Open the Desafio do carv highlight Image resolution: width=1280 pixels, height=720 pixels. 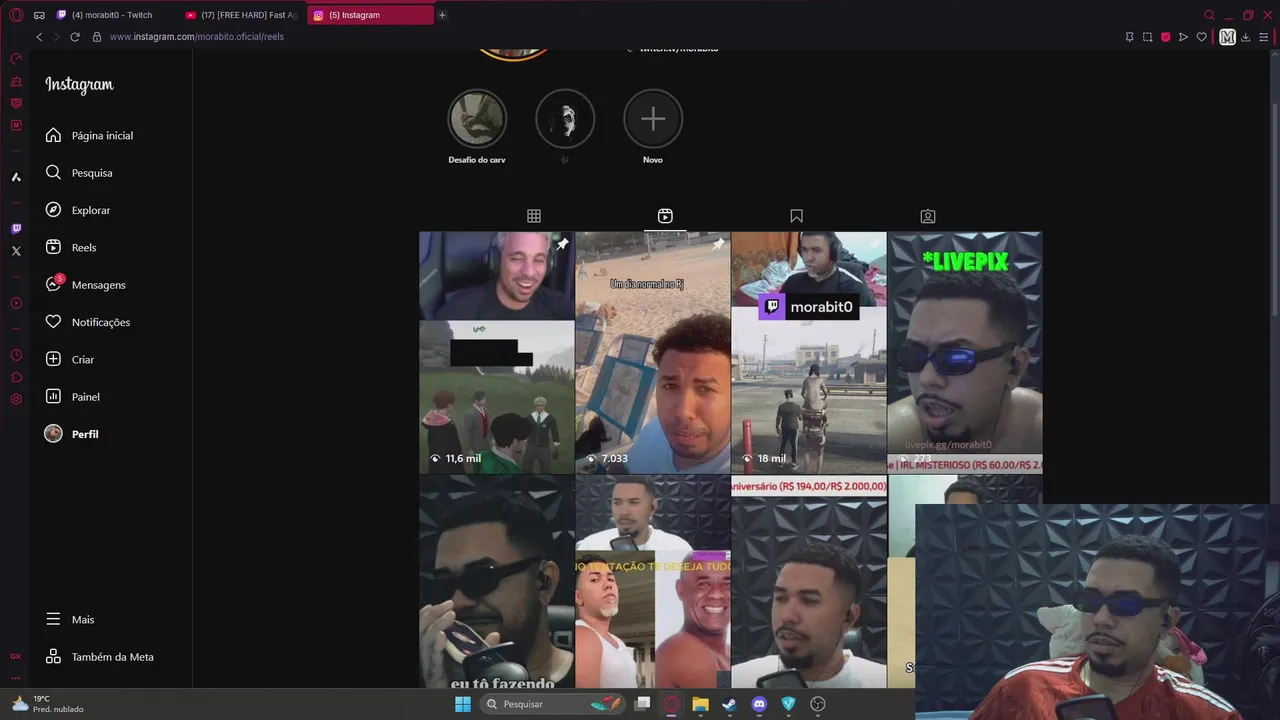[x=477, y=119]
